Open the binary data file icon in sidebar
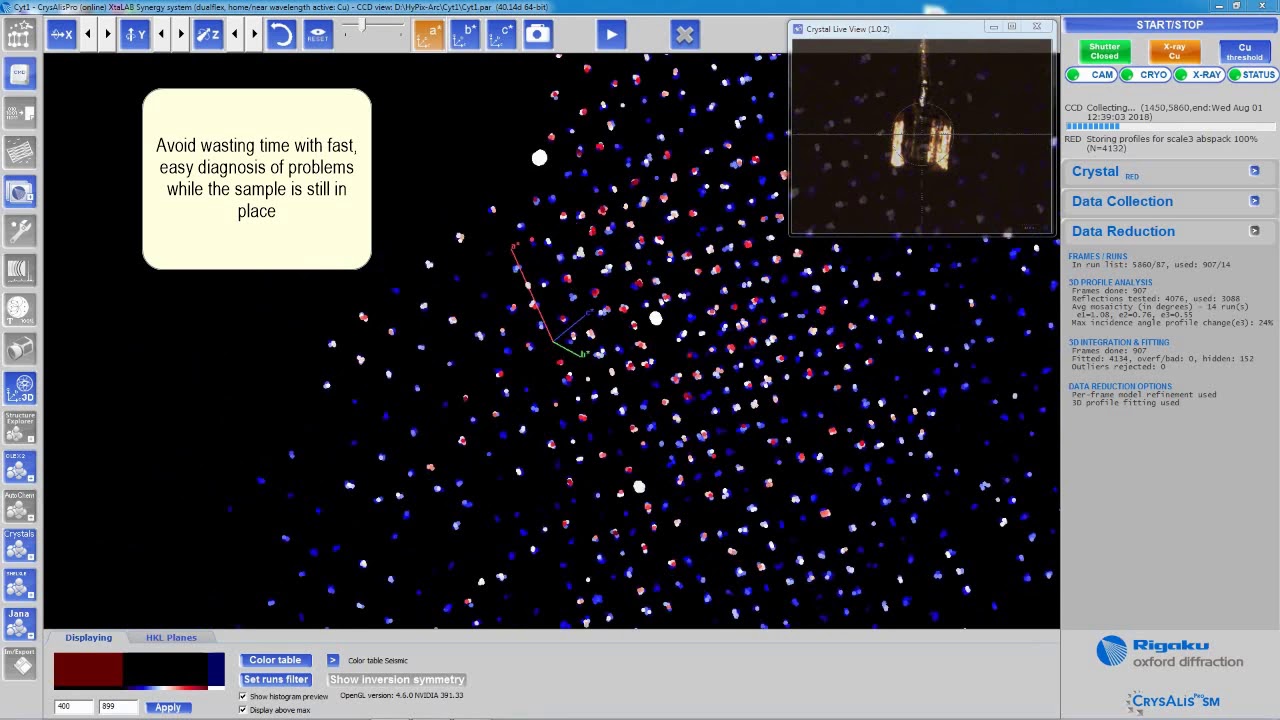Viewport: 1280px width, 720px height. click(x=20, y=112)
